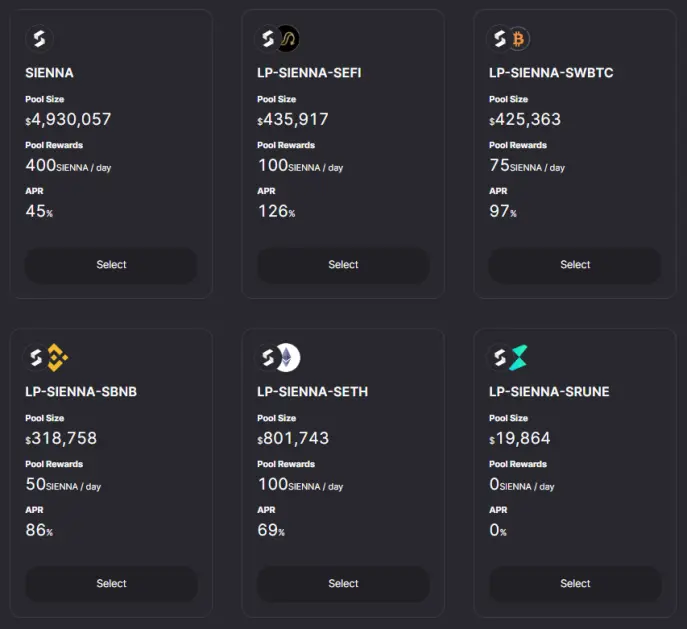Select the LP-SIENNA-SRUNE pool
This screenshot has height=629, width=687.
(x=575, y=584)
